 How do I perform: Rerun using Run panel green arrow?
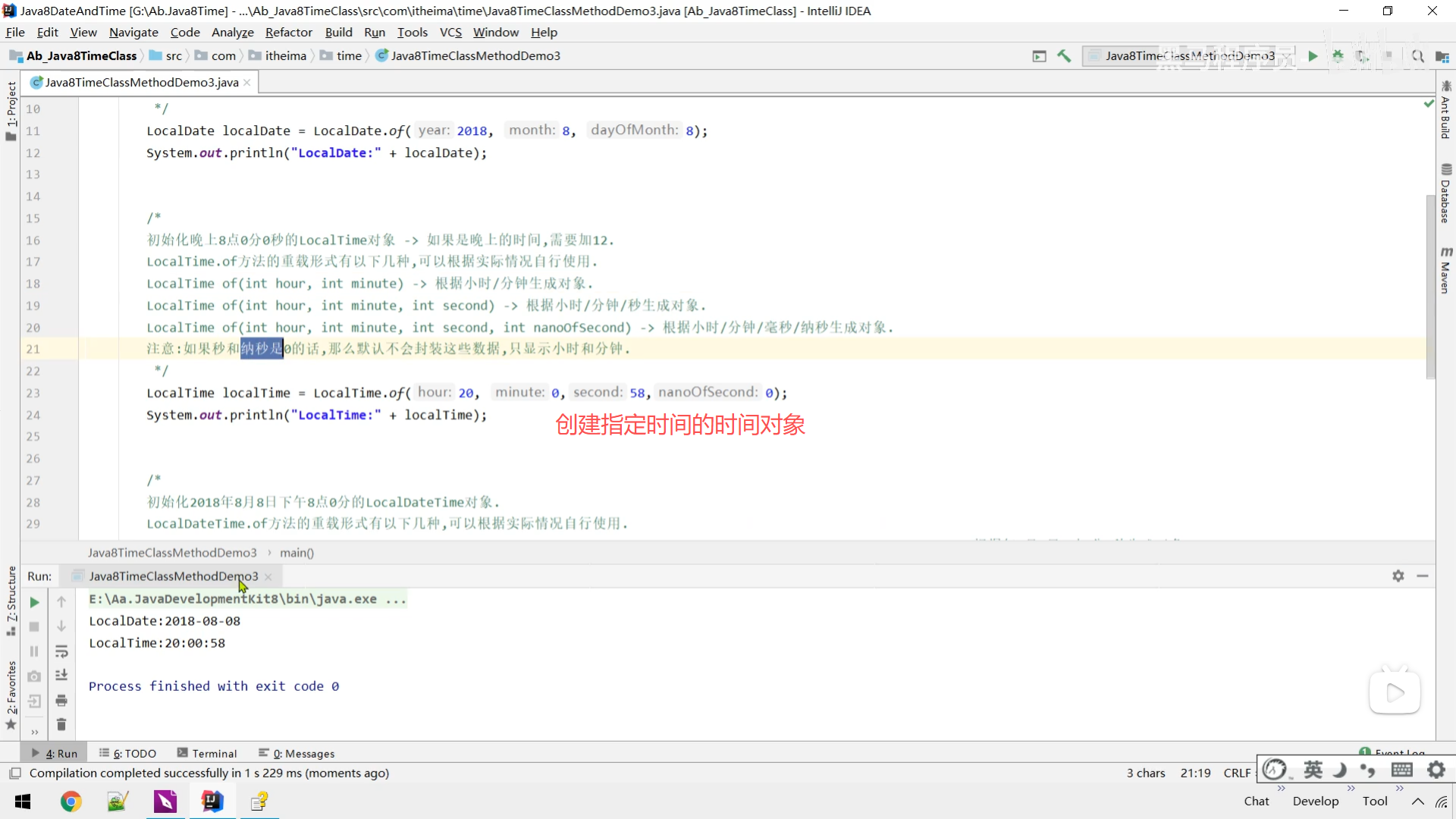coord(34,602)
